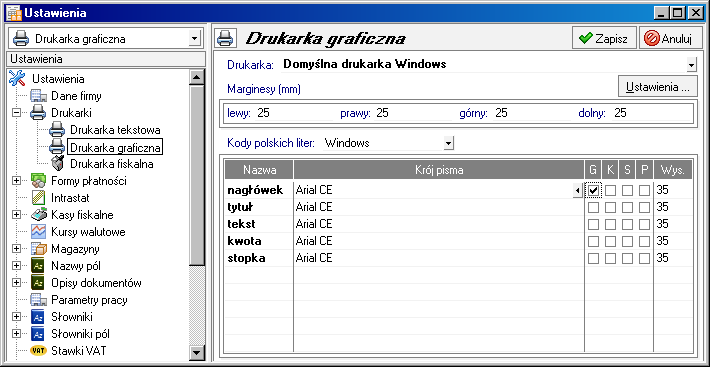Click the Zapisz save button
The image size is (710, 367).
pos(604,38)
